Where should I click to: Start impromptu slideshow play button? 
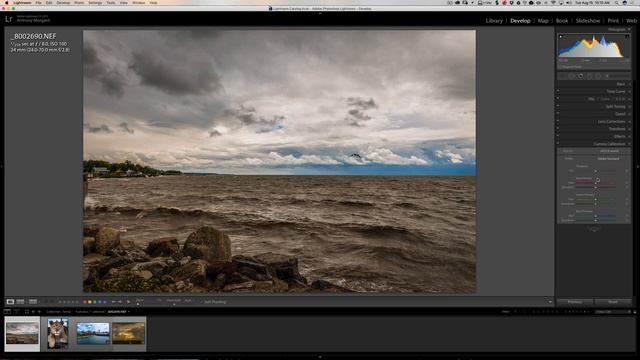129,302
